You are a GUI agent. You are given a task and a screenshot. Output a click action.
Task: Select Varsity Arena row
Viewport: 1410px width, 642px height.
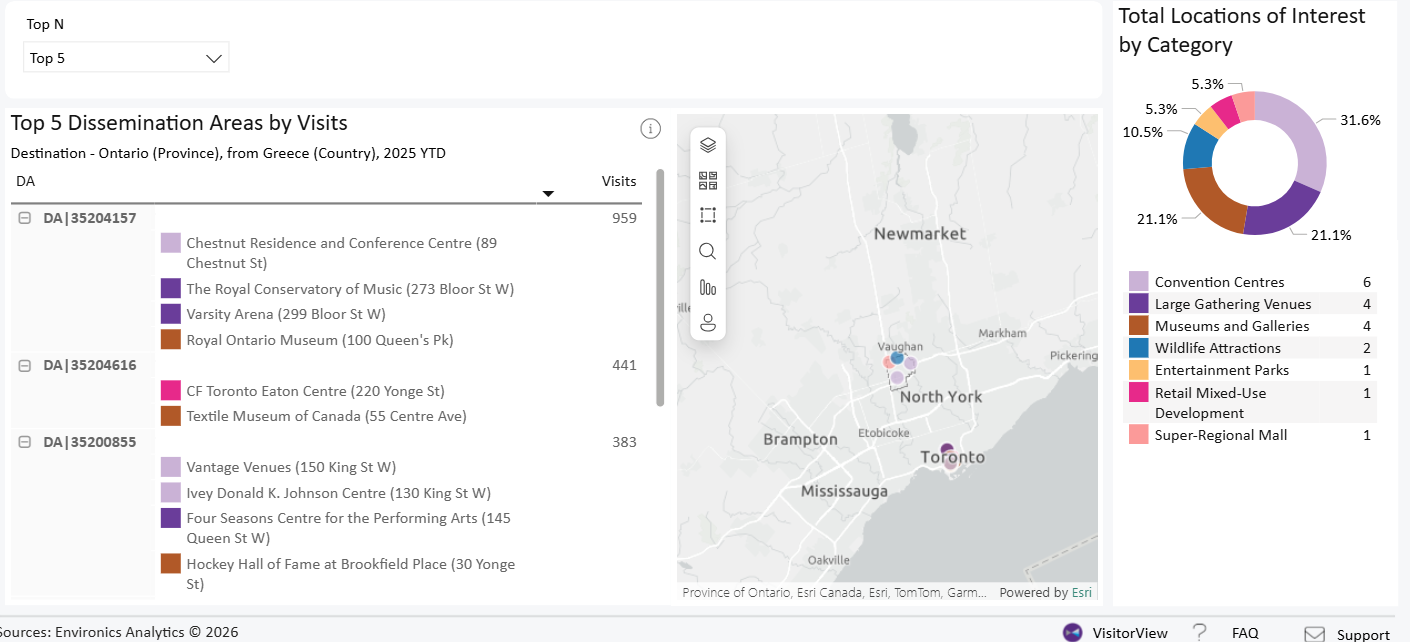coord(273,314)
